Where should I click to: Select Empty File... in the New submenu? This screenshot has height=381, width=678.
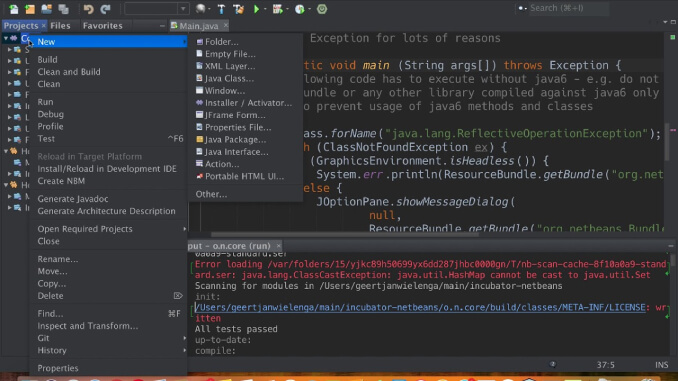[245, 54]
